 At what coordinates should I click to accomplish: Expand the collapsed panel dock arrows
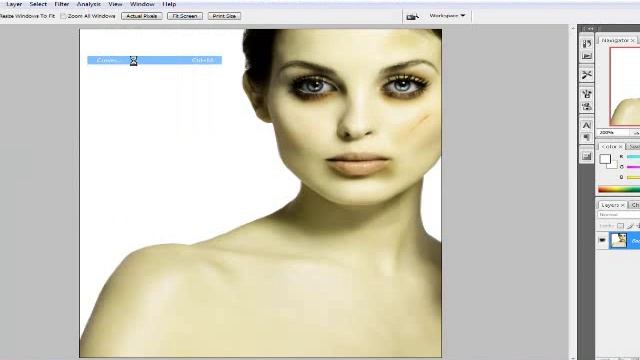click(590, 29)
